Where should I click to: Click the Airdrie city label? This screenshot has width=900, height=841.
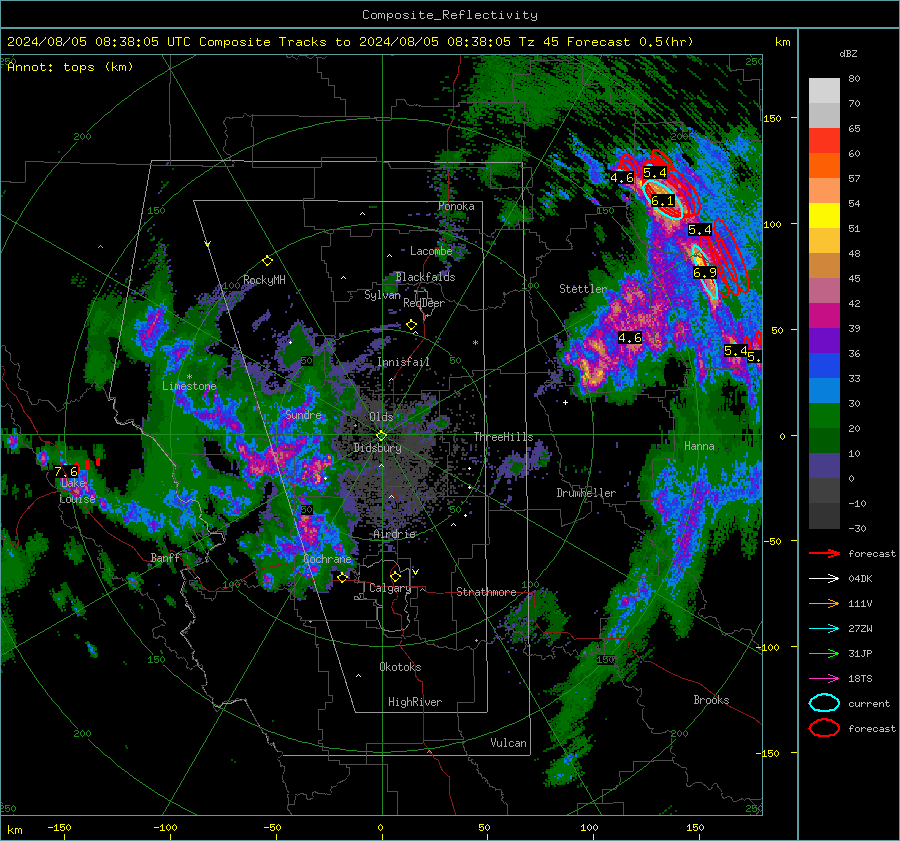[394, 534]
